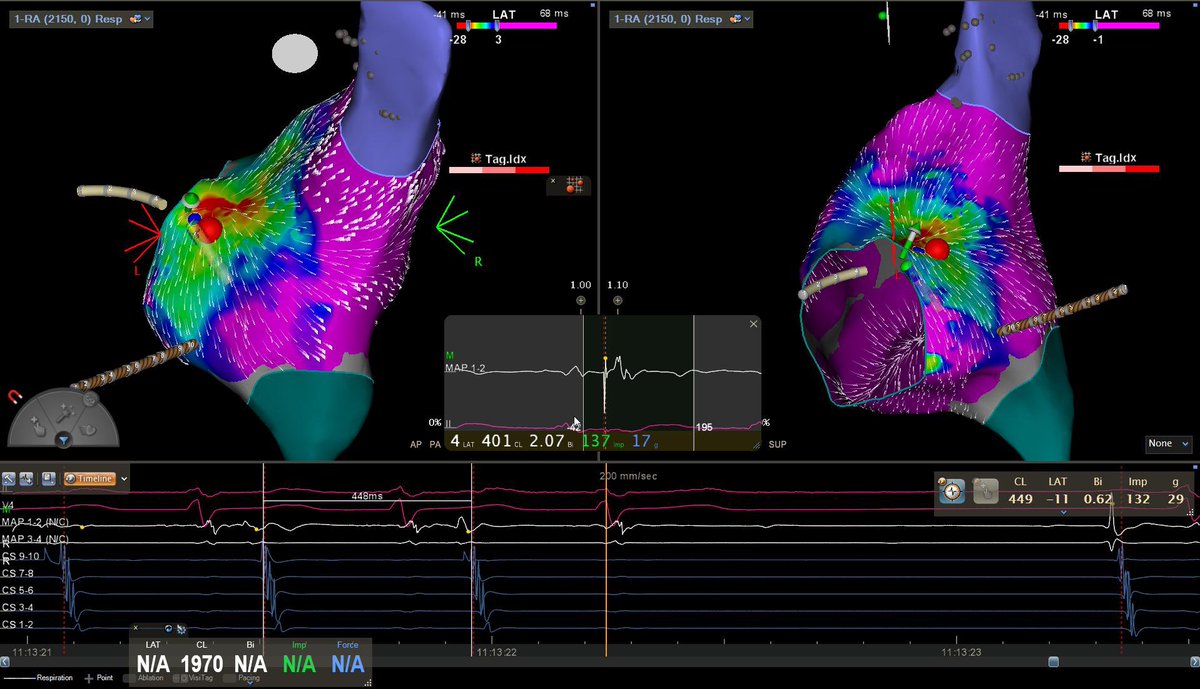Select CS 7-8 channel label
The width and height of the screenshot is (1200, 689).
coord(16,573)
